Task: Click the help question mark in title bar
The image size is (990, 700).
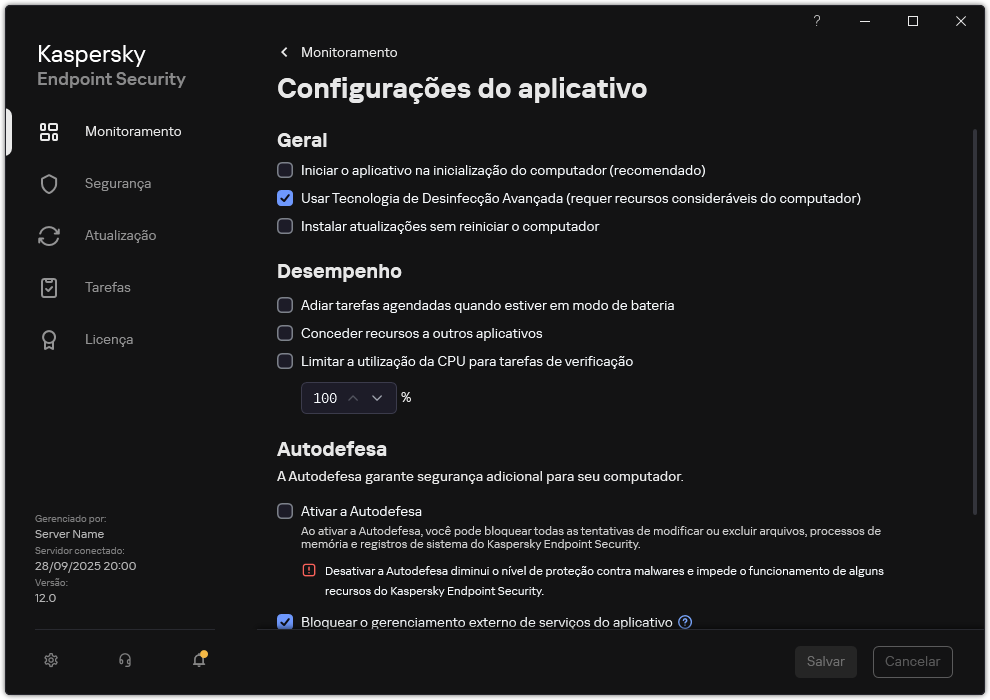Action: pyautogui.click(x=816, y=20)
